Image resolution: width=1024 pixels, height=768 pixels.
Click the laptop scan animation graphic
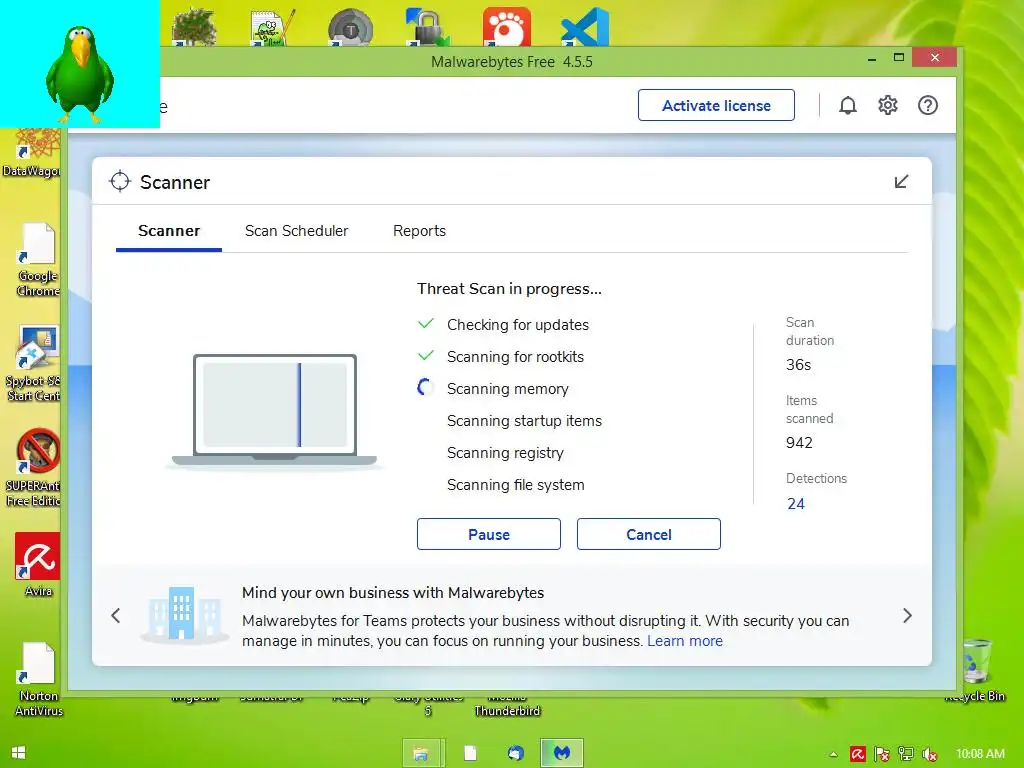(274, 410)
